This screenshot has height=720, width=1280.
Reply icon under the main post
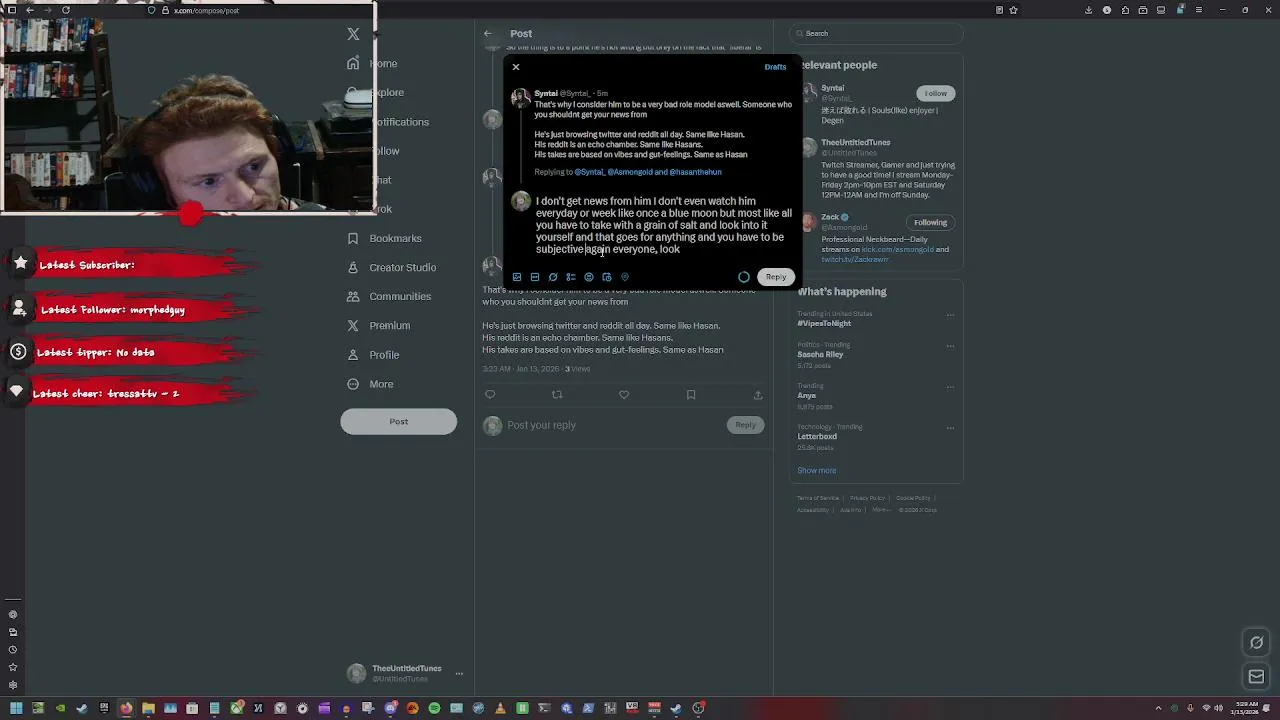pos(490,395)
